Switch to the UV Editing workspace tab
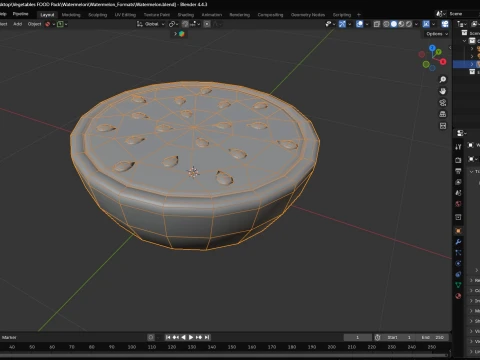This screenshot has width=480, height=360. (x=125, y=15)
